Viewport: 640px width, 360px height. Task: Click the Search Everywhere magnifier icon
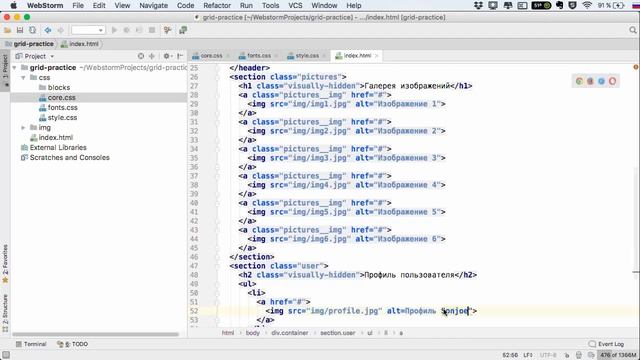pos(633,30)
